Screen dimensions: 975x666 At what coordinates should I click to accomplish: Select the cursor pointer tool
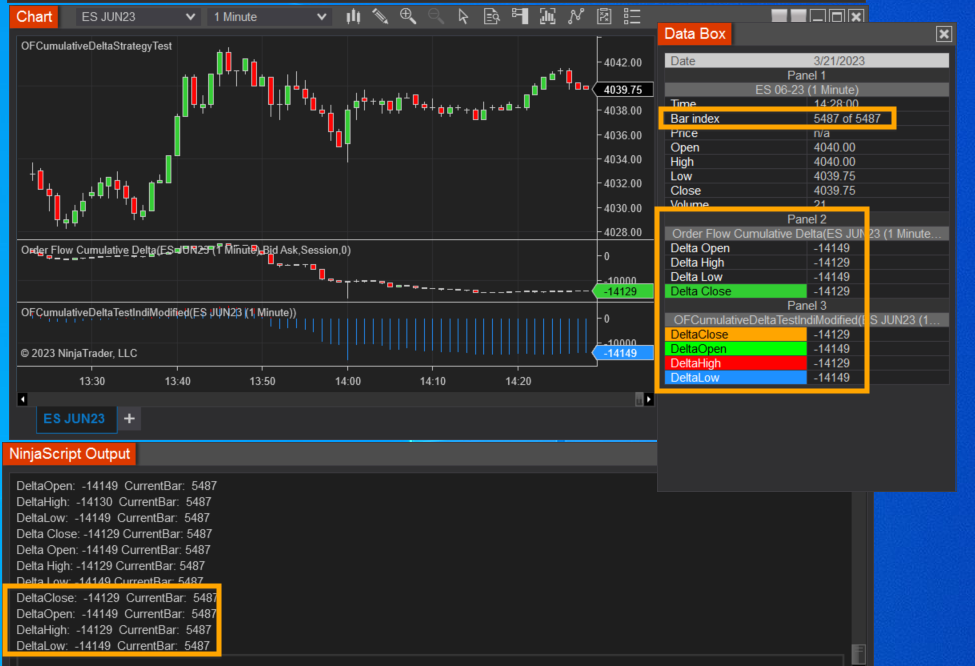tap(463, 17)
